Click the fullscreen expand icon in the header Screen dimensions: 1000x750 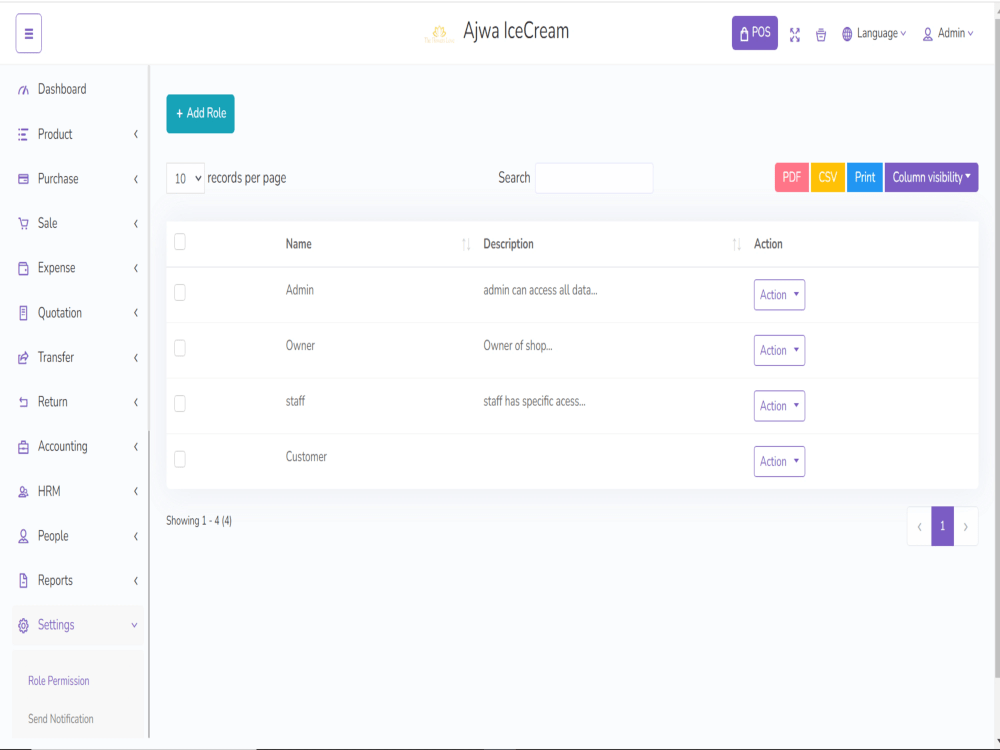(x=795, y=35)
